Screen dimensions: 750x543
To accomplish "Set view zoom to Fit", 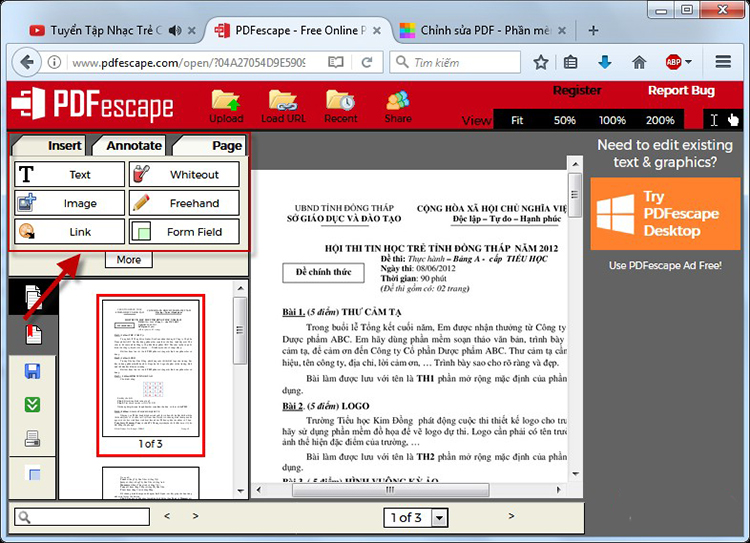I will (517, 120).
